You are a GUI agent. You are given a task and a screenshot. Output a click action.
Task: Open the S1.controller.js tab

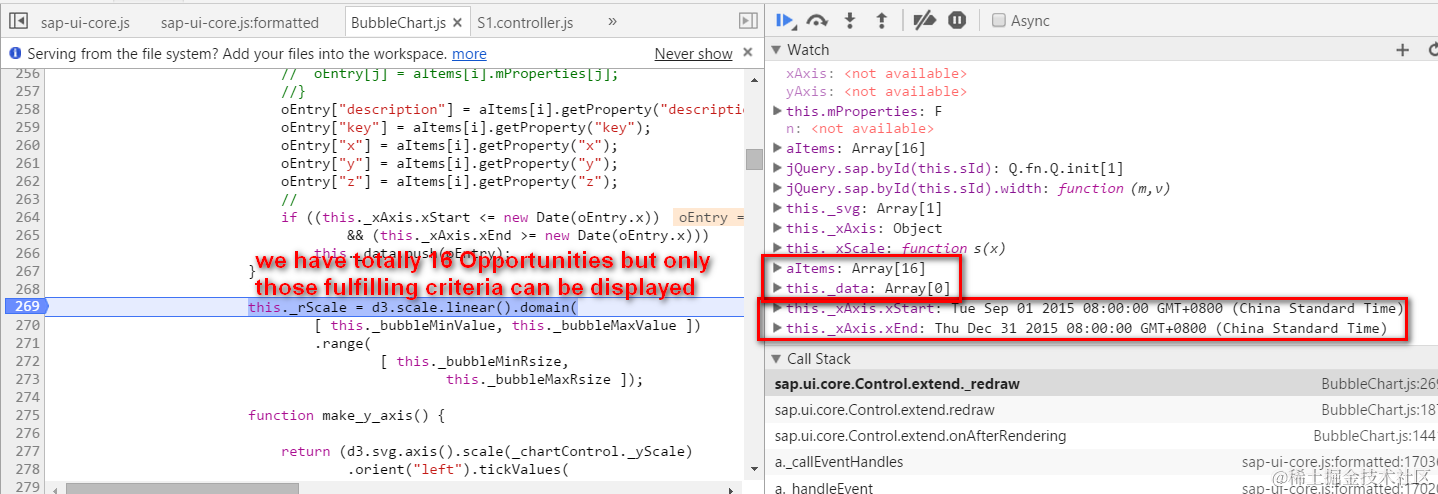tap(525, 22)
